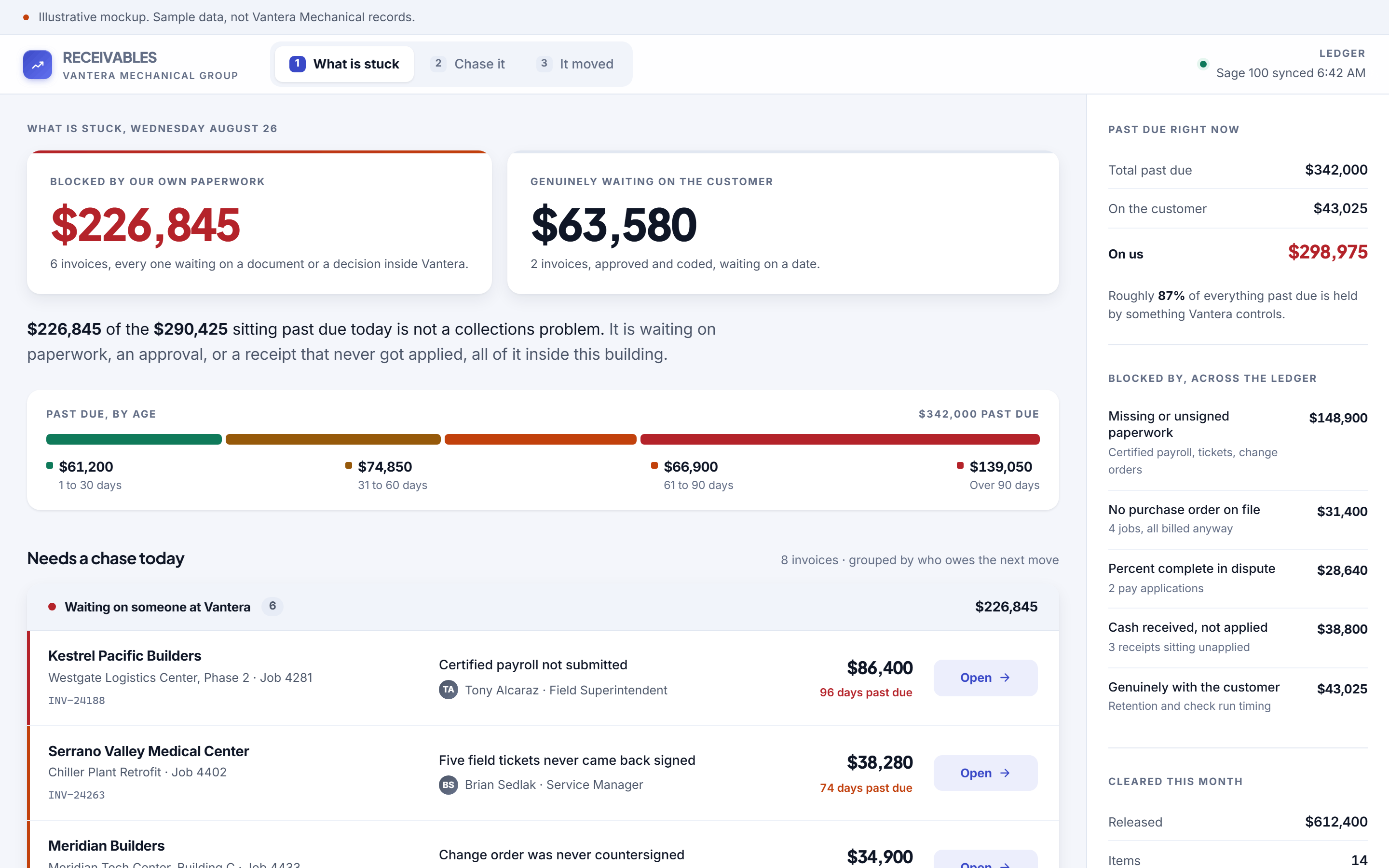This screenshot has width=1389, height=868.
Task: Click Five field tickets never came back signed
Action: click(x=567, y=760)
